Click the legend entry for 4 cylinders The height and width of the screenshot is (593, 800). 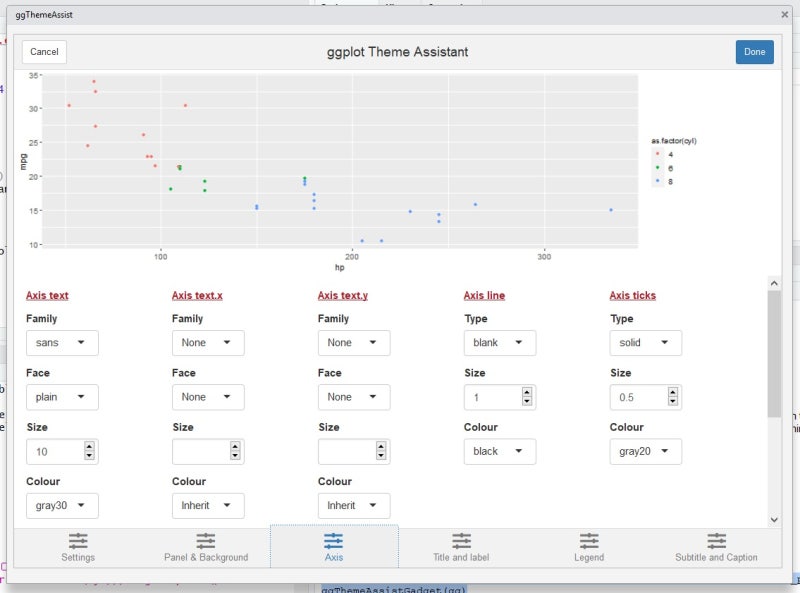click(663, 154)
